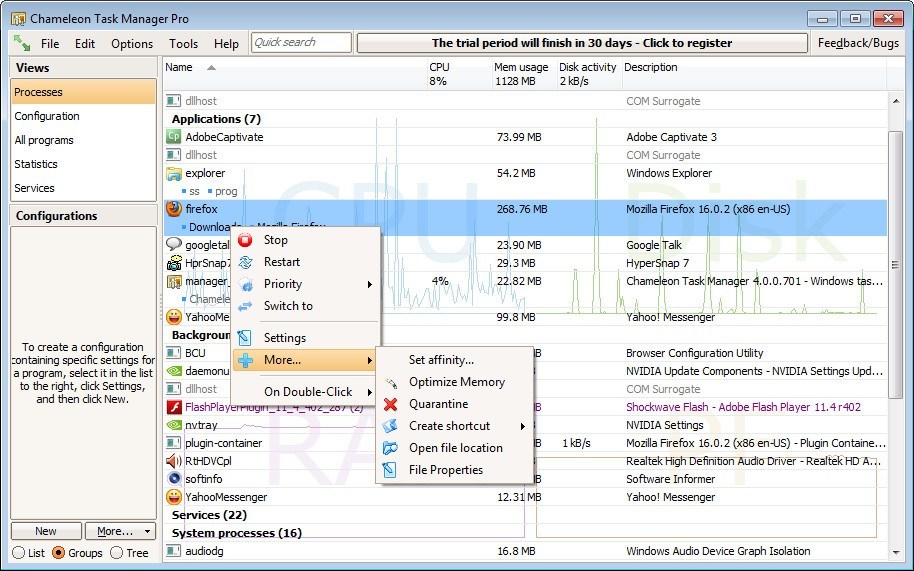Toggle sort arrow on Name column
This screenshot has height=571, width=914.
(x=211, y=68)
